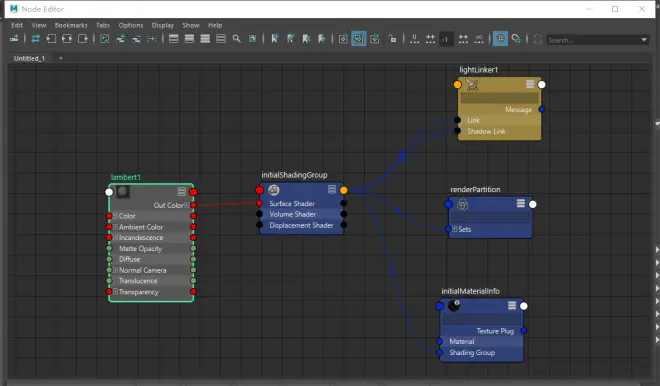This screenshot has height=386, width=660.
Task: Select the Untitled_1 tab
Action: click(29, 58)
